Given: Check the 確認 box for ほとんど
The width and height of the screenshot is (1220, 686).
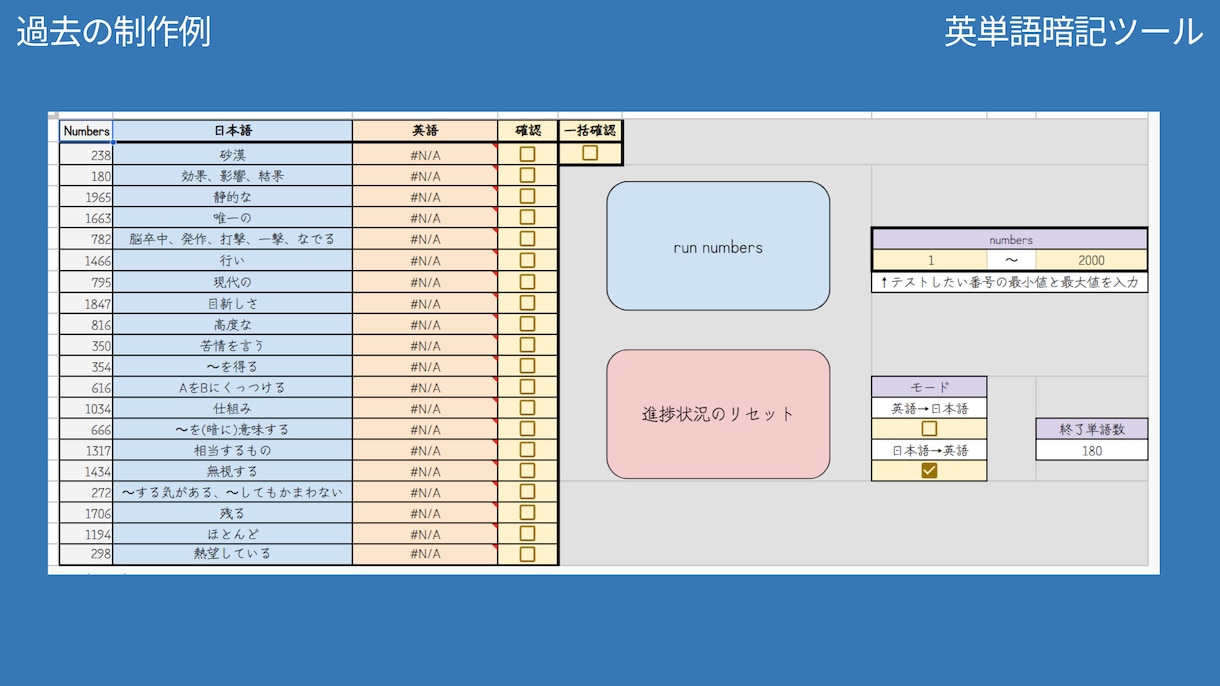Looking at the screenshot, I should click(x=527, y=533).
